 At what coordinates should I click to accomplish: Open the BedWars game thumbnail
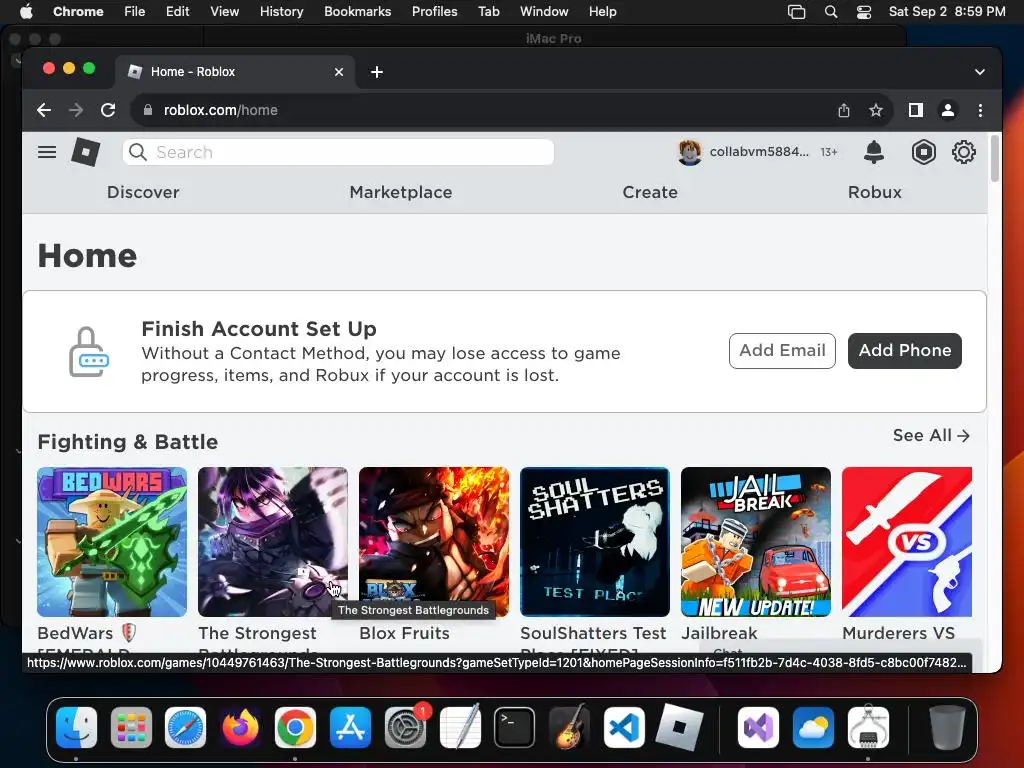[x=112, y=542]
